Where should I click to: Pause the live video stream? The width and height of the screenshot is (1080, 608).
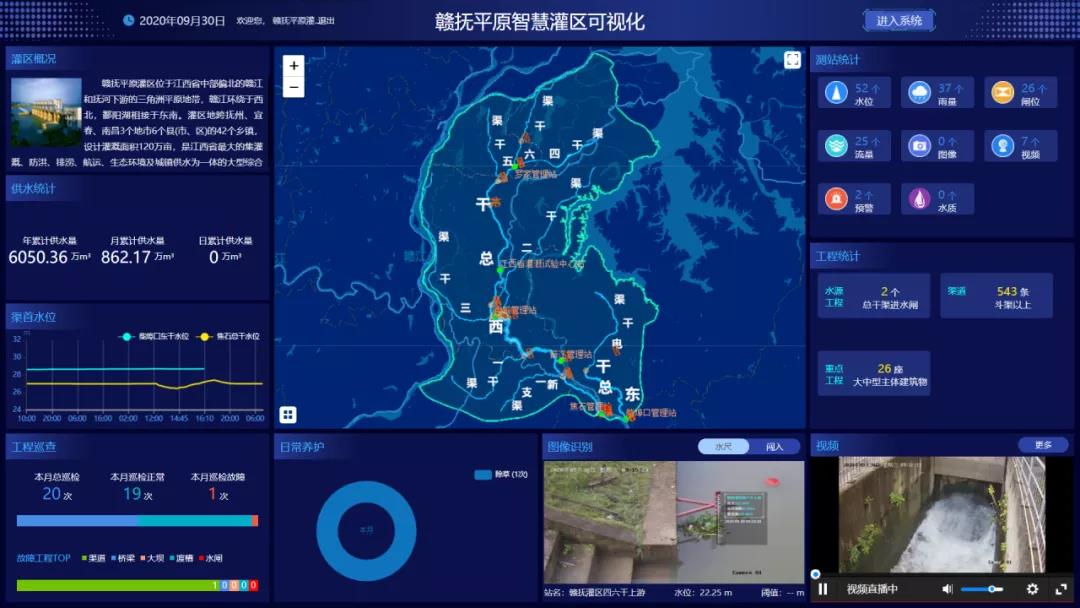click(823, 590)
